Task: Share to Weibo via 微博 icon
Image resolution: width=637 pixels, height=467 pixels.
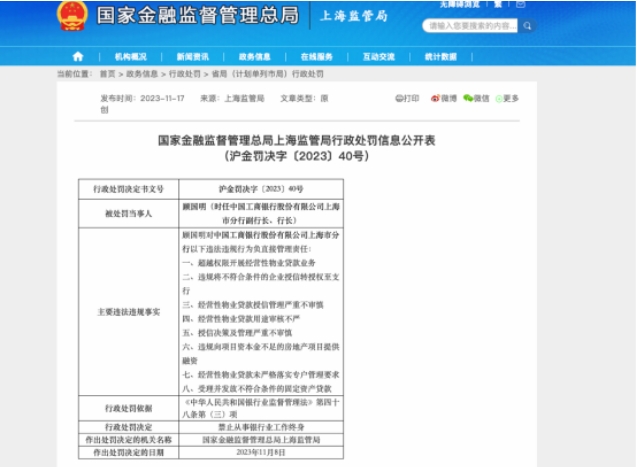Action: [444, 98]
